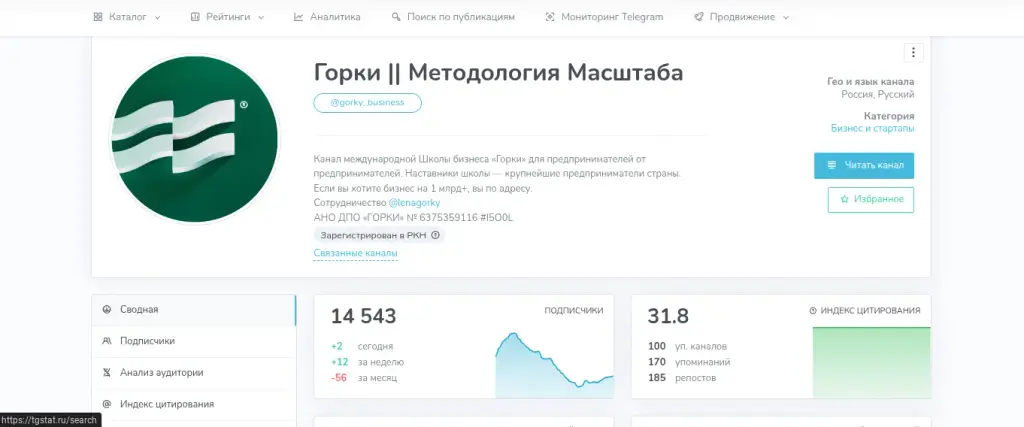
Task: Go to Аналитика section
Action: click(327, 17)
